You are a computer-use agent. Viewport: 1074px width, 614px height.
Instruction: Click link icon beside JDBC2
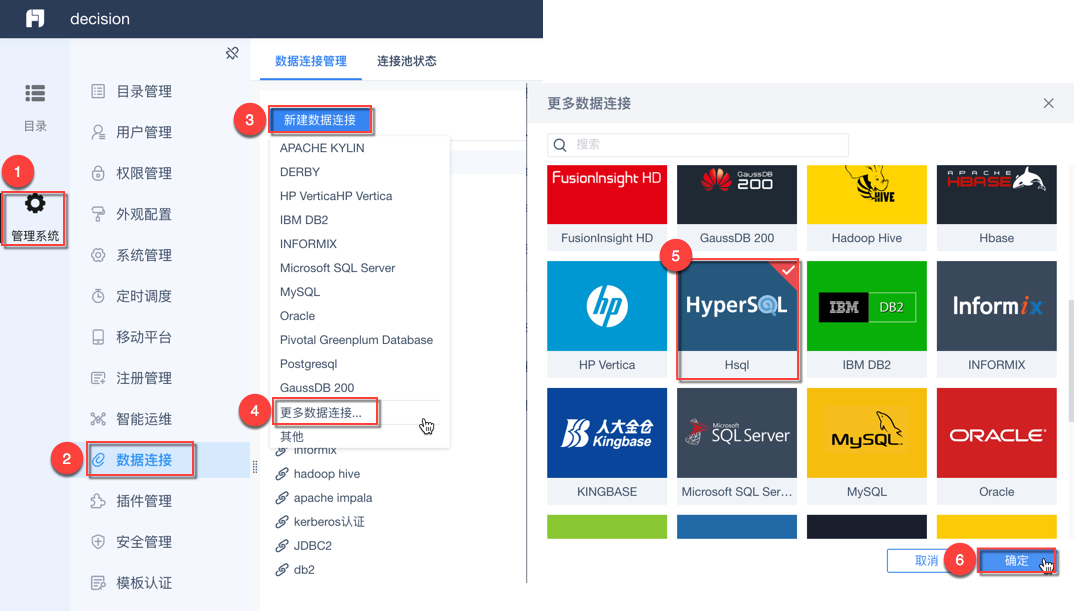[x=282, y=546]
